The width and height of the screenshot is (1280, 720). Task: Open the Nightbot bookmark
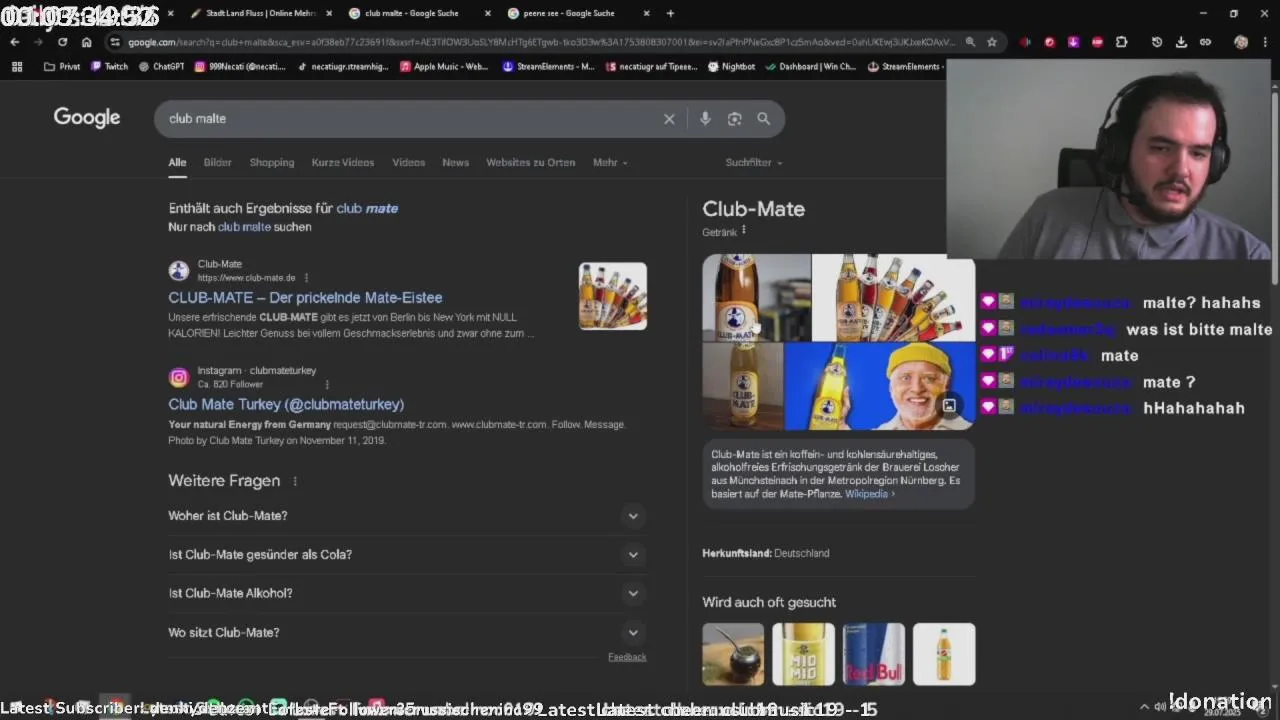click(x=731, y=67)
